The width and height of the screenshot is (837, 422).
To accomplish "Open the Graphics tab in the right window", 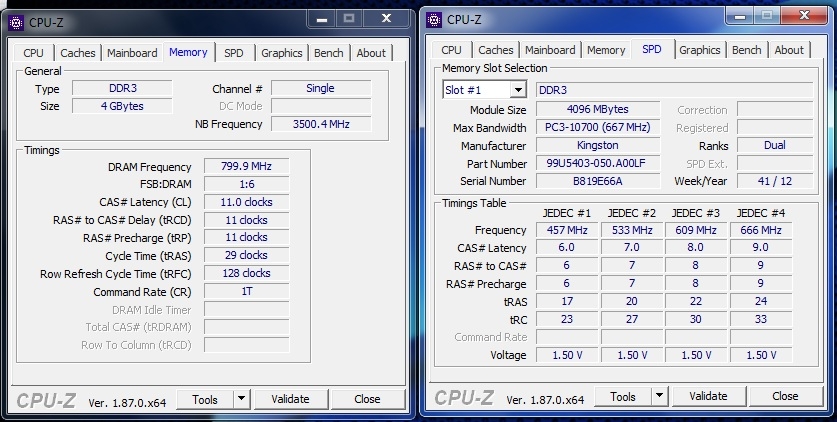I will click(x=700, y=50).
